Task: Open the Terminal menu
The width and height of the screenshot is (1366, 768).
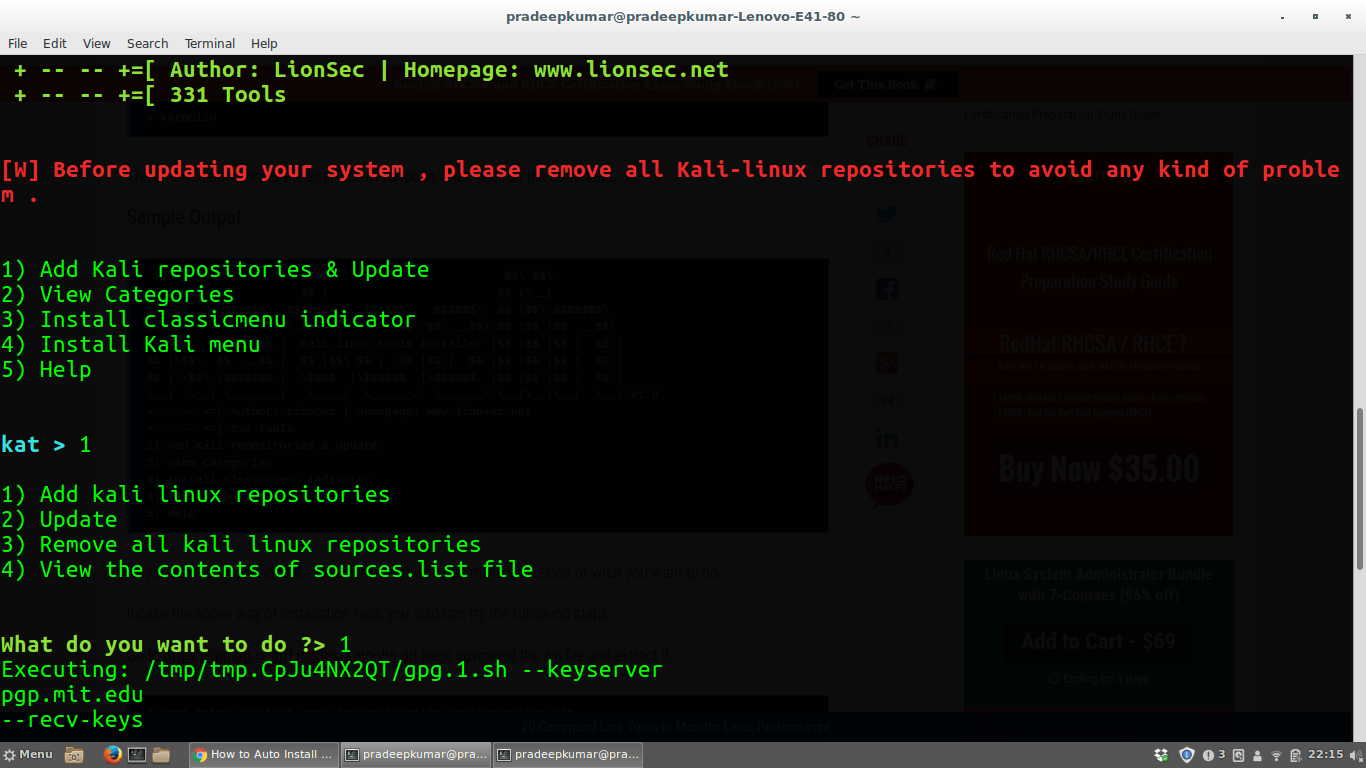Action: 209,43
